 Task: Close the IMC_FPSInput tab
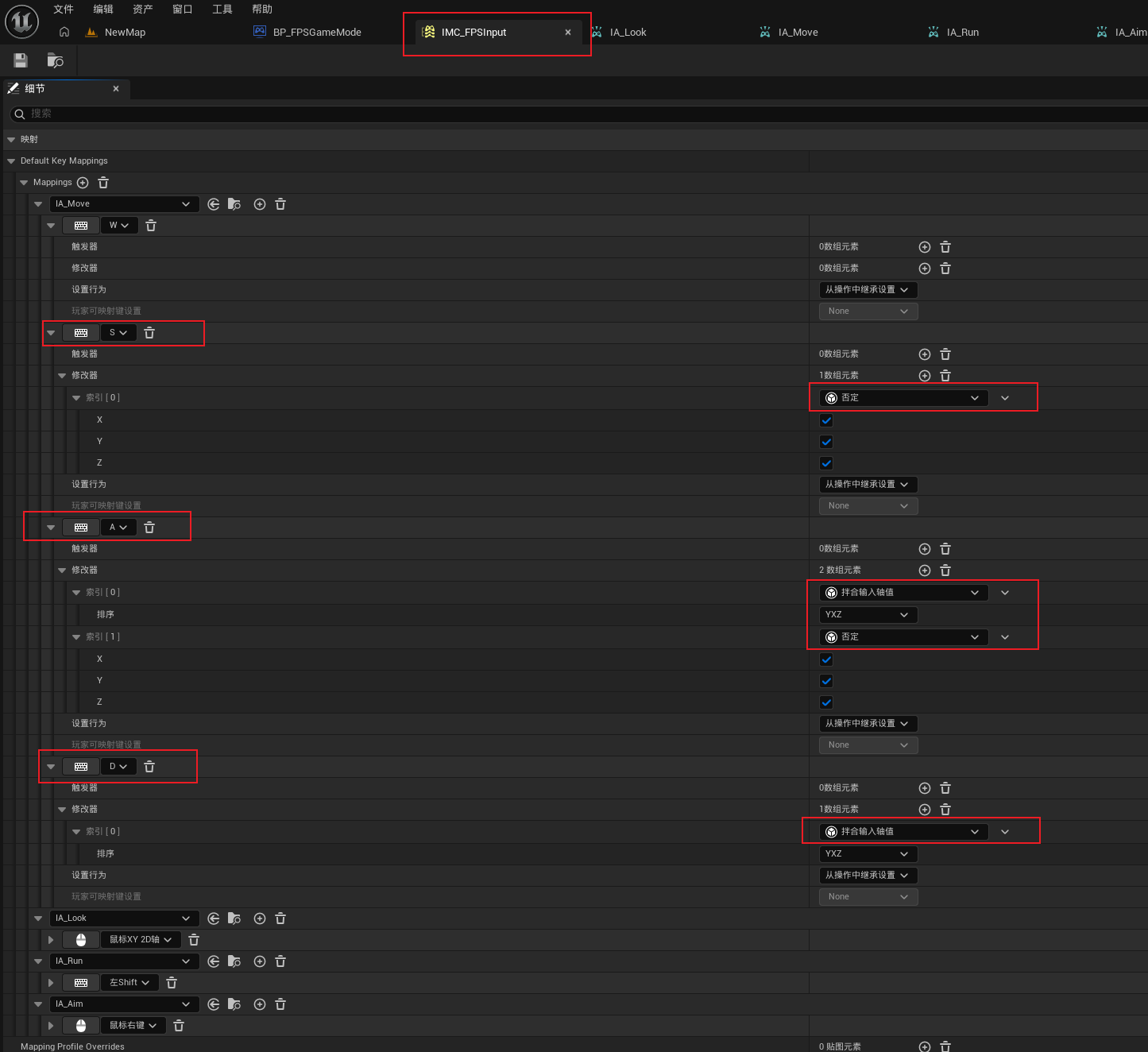click(x=568, y=33)
